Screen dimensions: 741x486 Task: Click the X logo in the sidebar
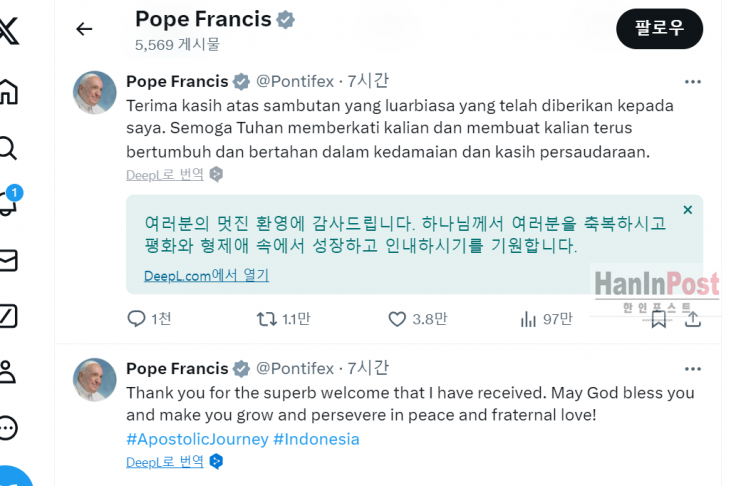click(7, 32)
